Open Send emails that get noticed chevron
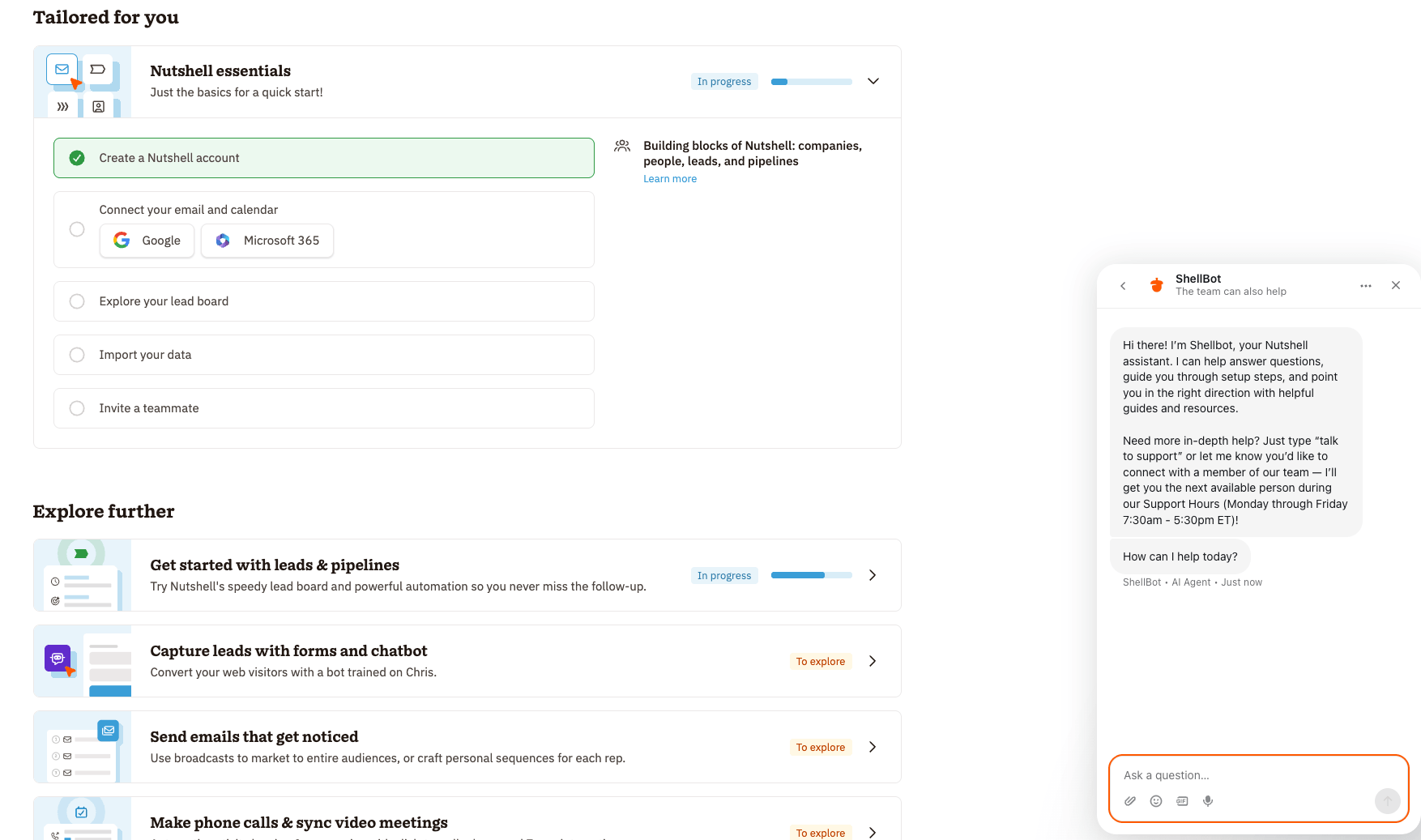 coord(873,747)
